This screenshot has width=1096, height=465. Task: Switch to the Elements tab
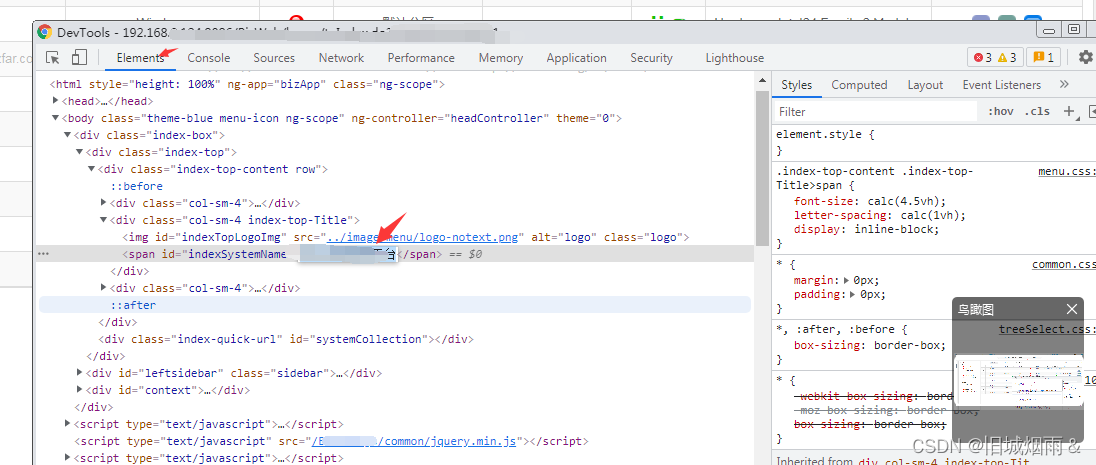pos(140,58)
